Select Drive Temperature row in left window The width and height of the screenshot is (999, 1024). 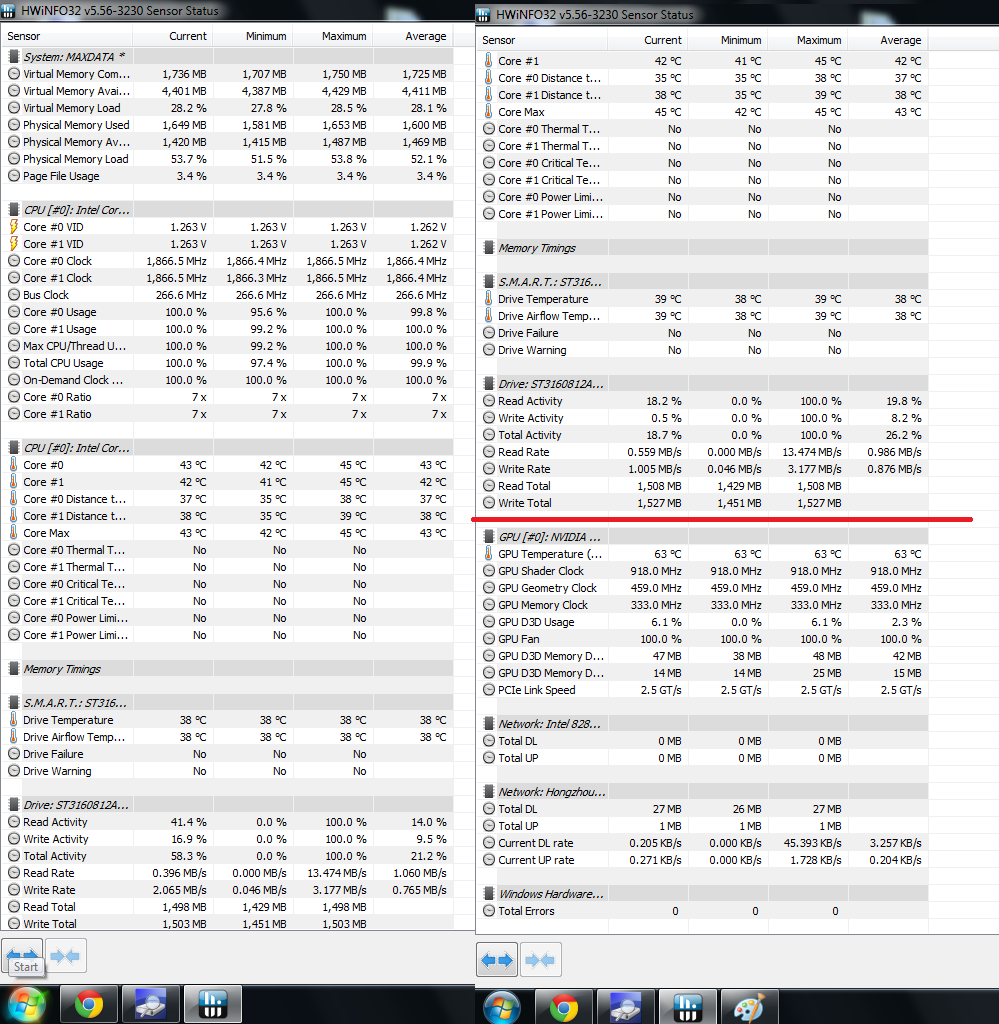coord(228,720)
